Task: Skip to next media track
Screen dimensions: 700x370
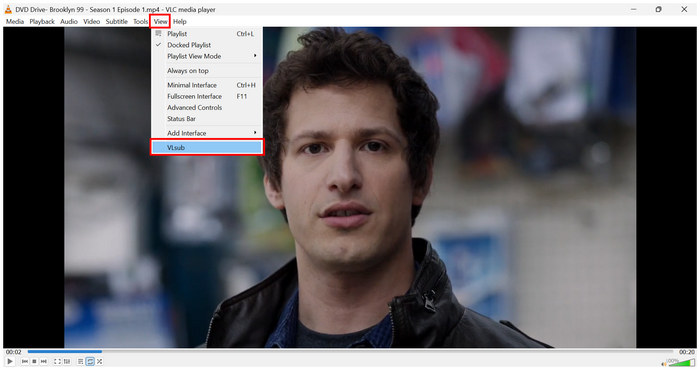Action: click(x=44, y=361)
